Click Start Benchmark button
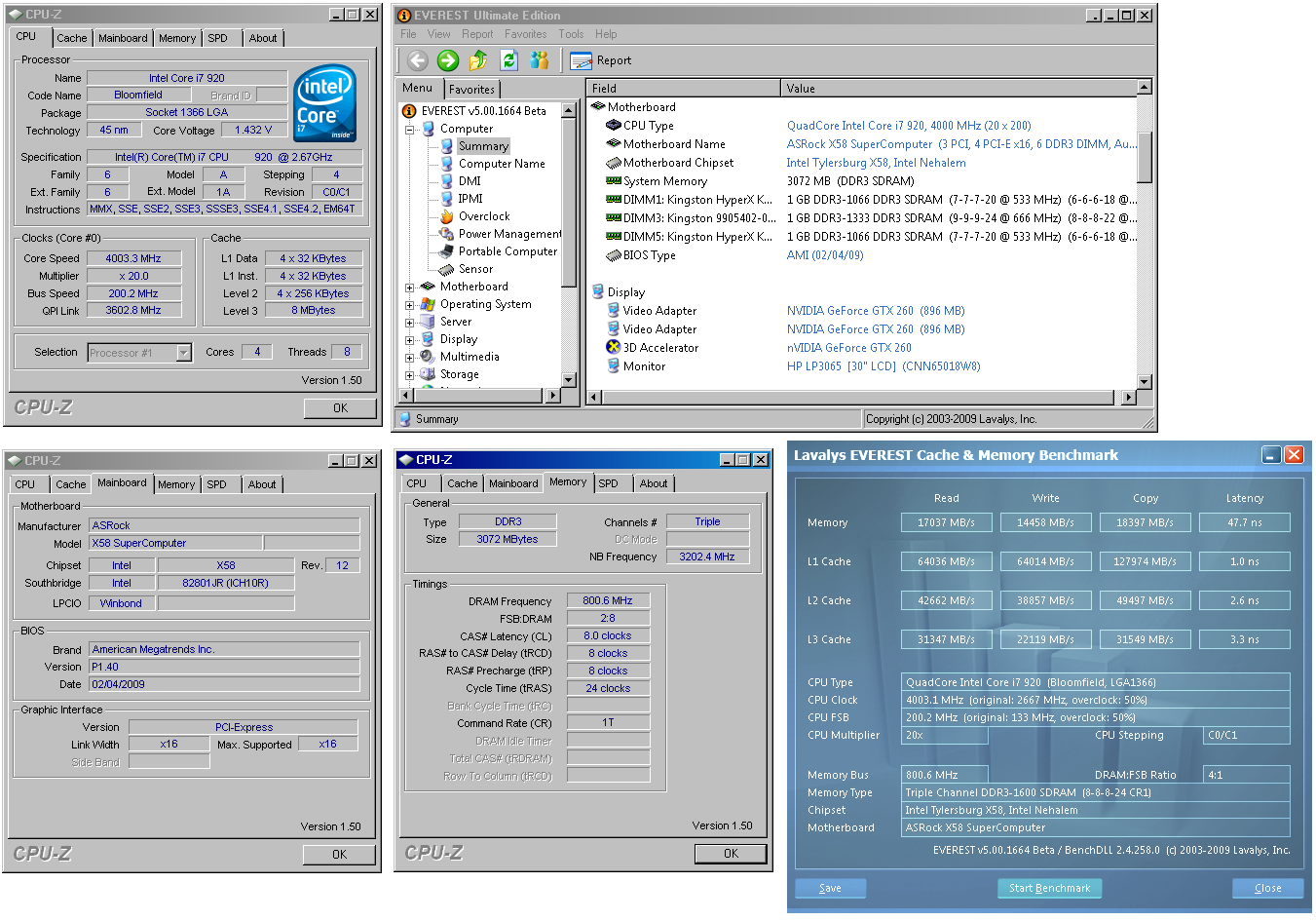Screen dimensions: 1316x921 (1050, 888)
